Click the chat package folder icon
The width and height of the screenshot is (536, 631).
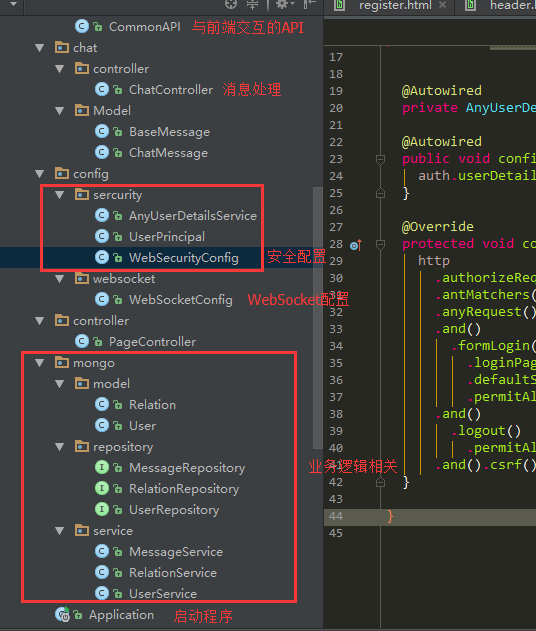(62, 47)
